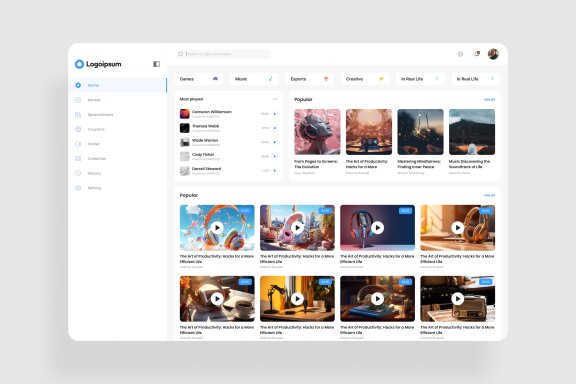
Task: Click the Coupons sidebar icon
Action: coord(78,129)
